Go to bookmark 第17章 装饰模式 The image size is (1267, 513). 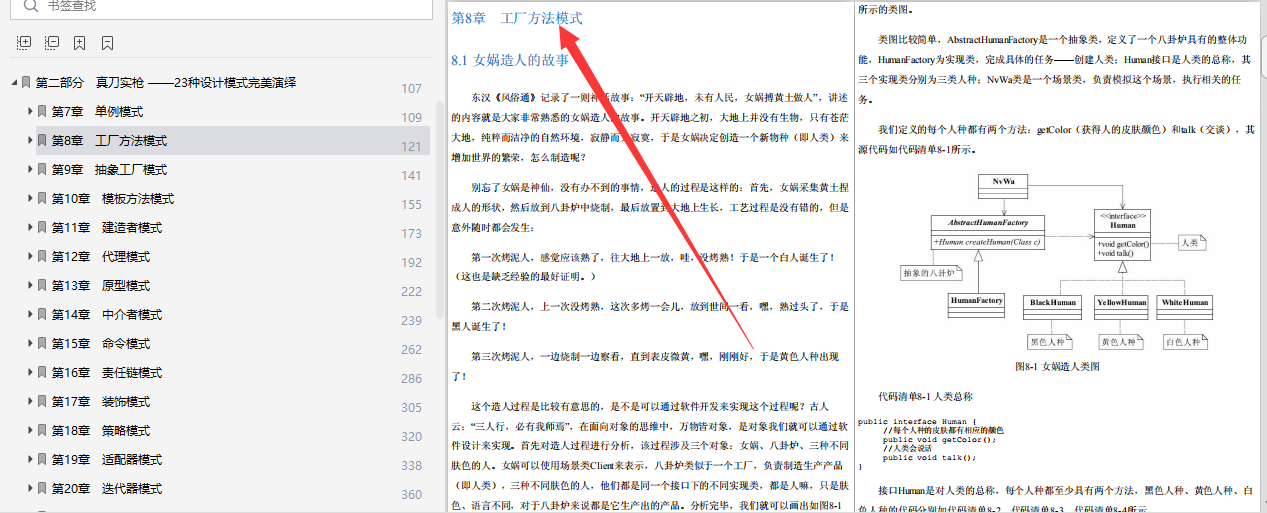101,402
